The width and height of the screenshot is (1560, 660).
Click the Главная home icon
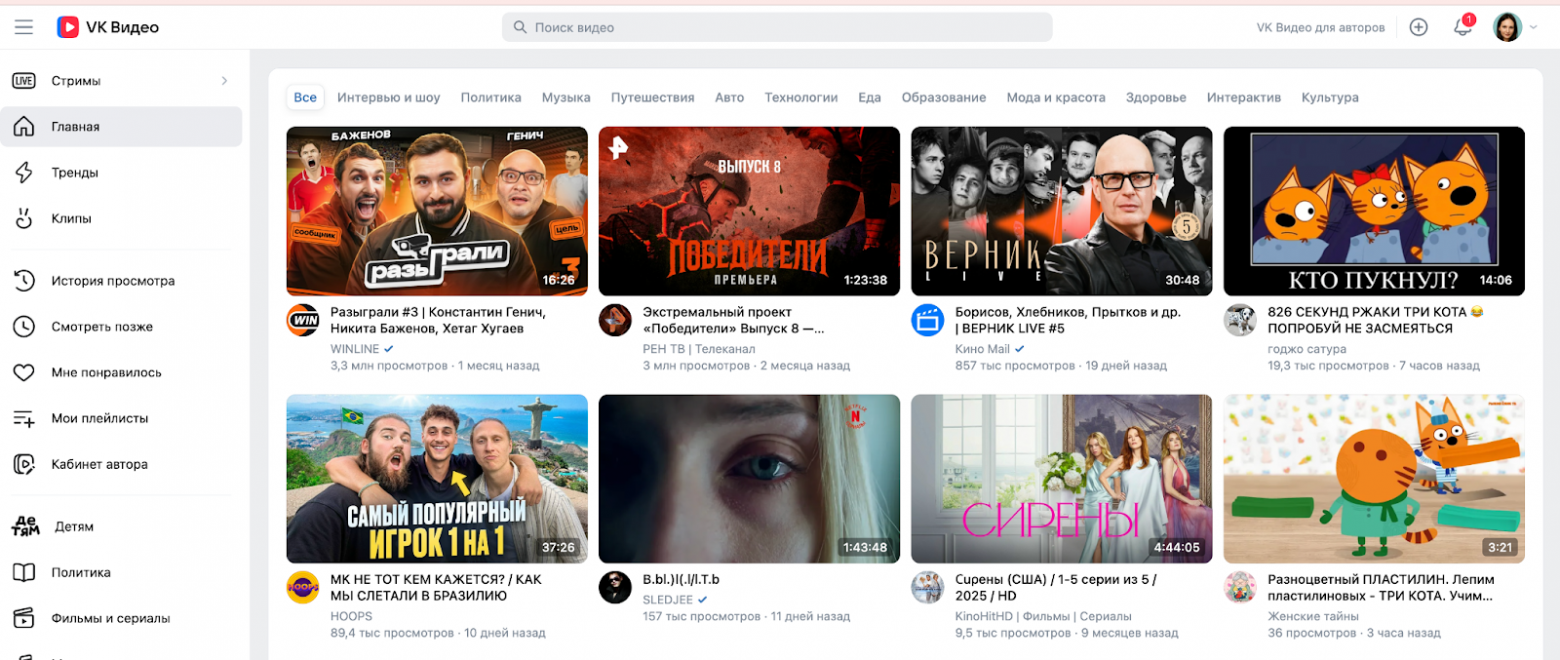24,127
